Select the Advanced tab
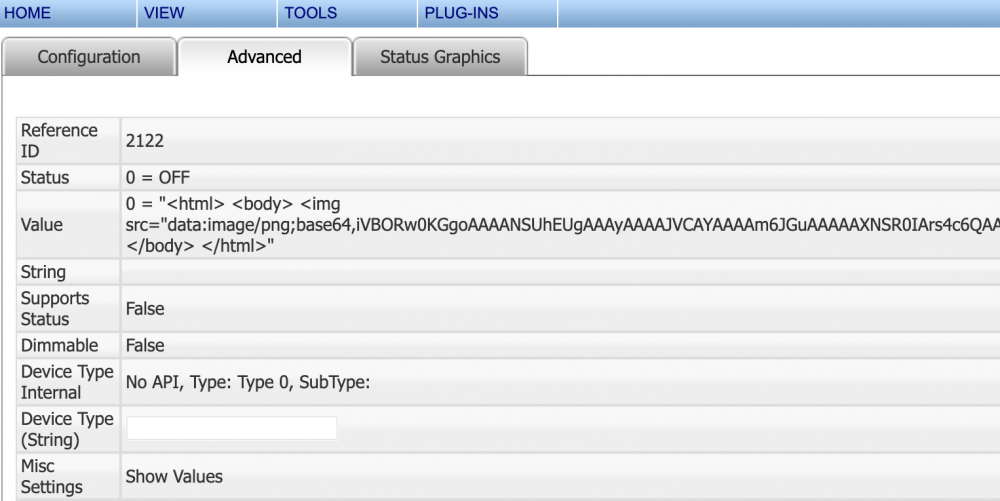This screenshot has width=1000, height=501. coord(264,57)
